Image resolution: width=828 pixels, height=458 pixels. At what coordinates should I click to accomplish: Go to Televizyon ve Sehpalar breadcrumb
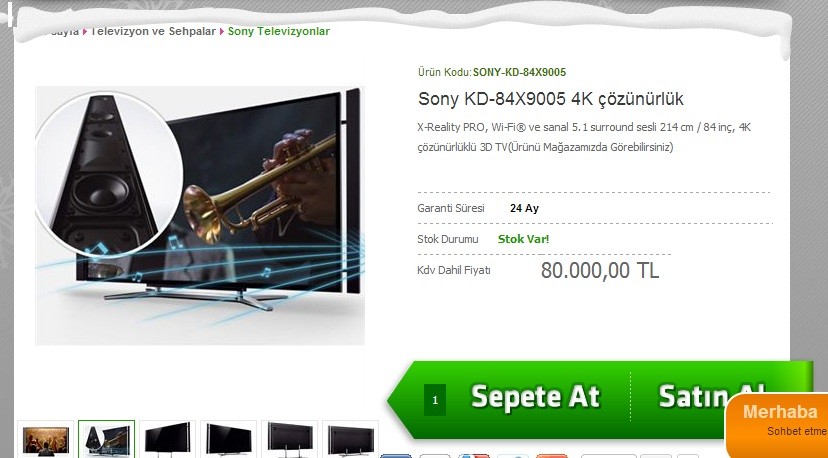point(153,31)
